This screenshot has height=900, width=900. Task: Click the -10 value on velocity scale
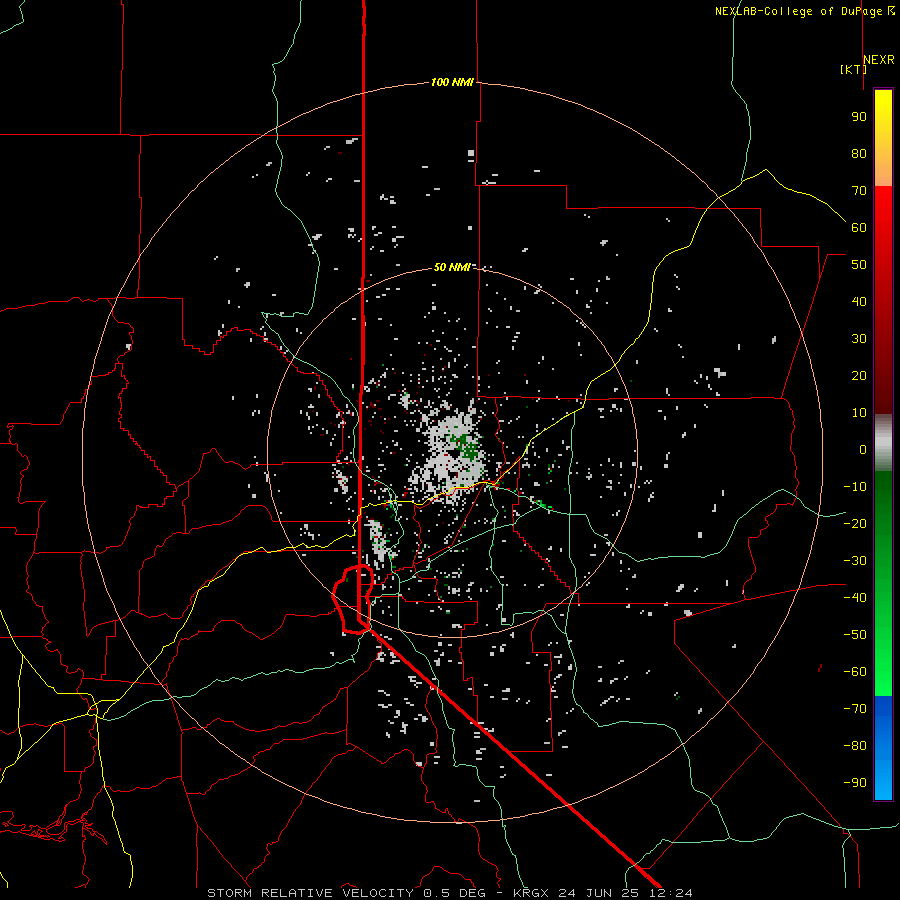pyautogui.click(x=855, y=487)
